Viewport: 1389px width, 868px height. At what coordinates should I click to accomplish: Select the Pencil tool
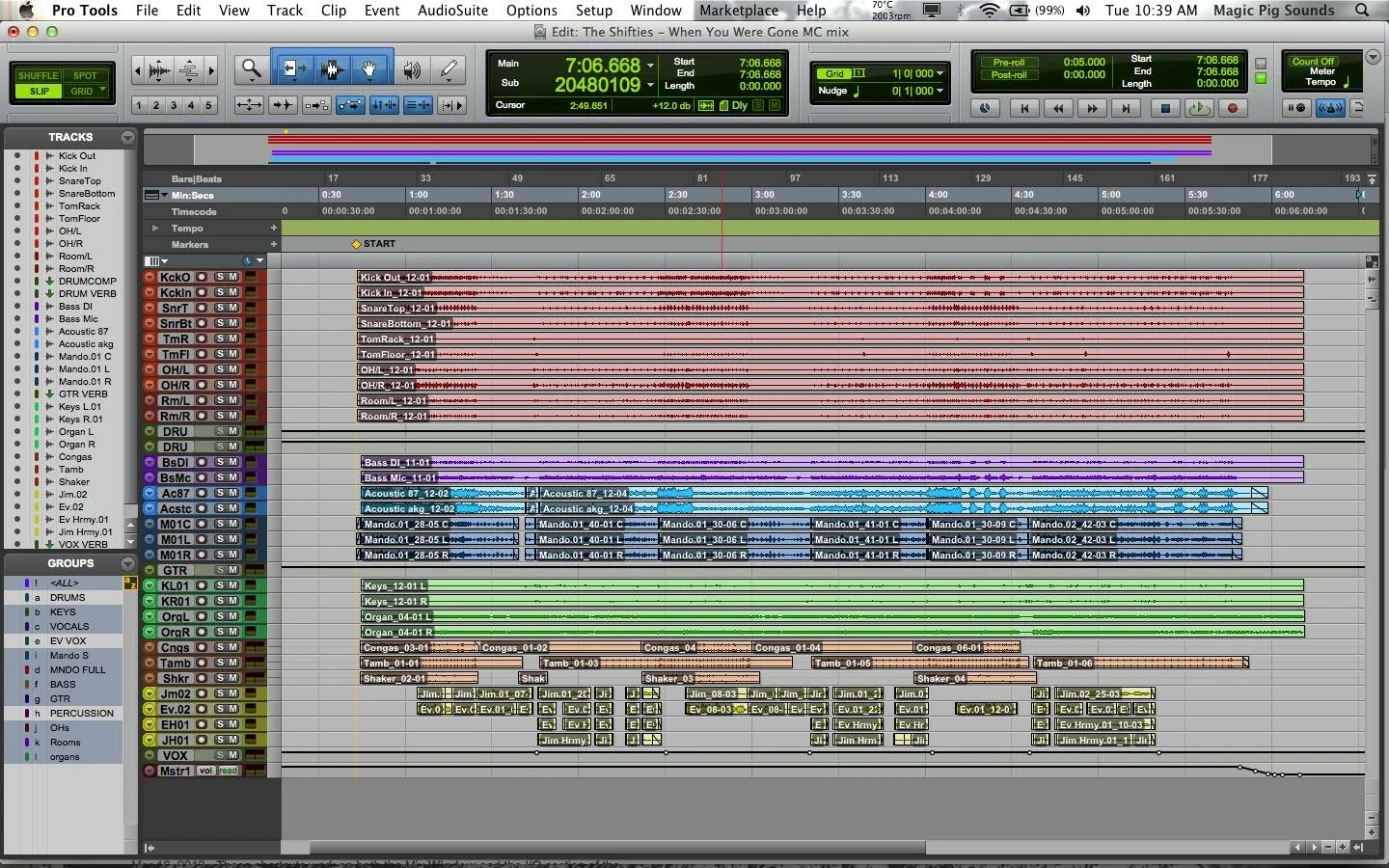coord(449,69)
